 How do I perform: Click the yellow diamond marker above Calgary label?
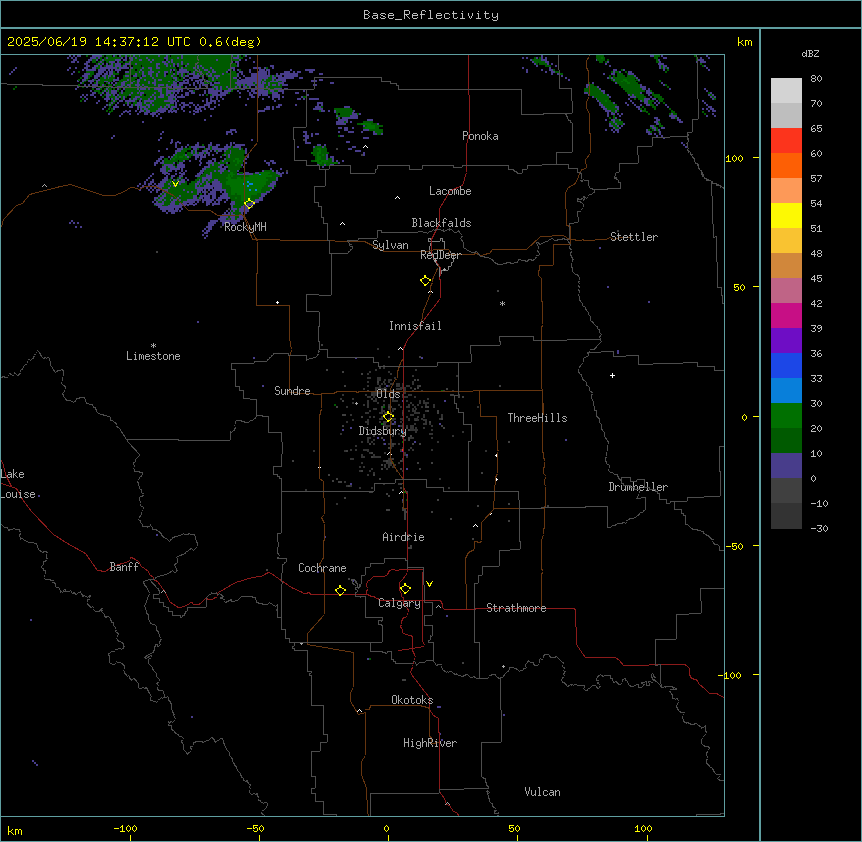(405, 589)
